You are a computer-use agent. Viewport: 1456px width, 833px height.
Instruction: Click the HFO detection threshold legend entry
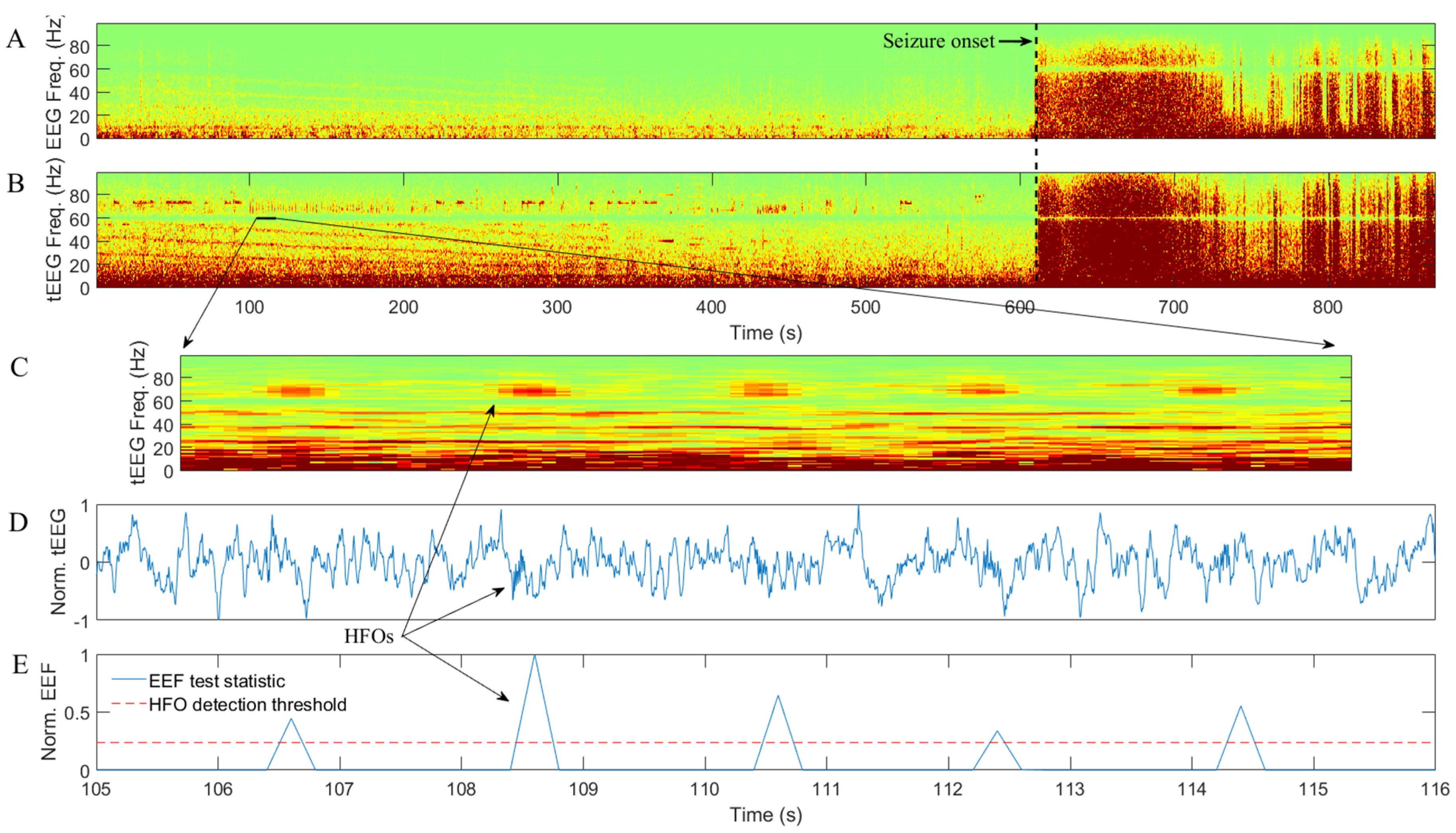pyautogui.click(x=247, y=704)
